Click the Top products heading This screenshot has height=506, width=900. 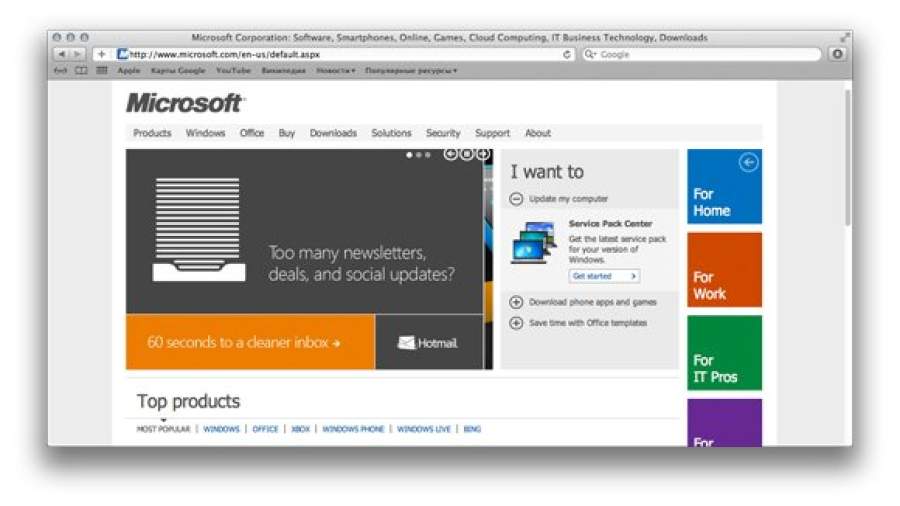tap(188, 402)
